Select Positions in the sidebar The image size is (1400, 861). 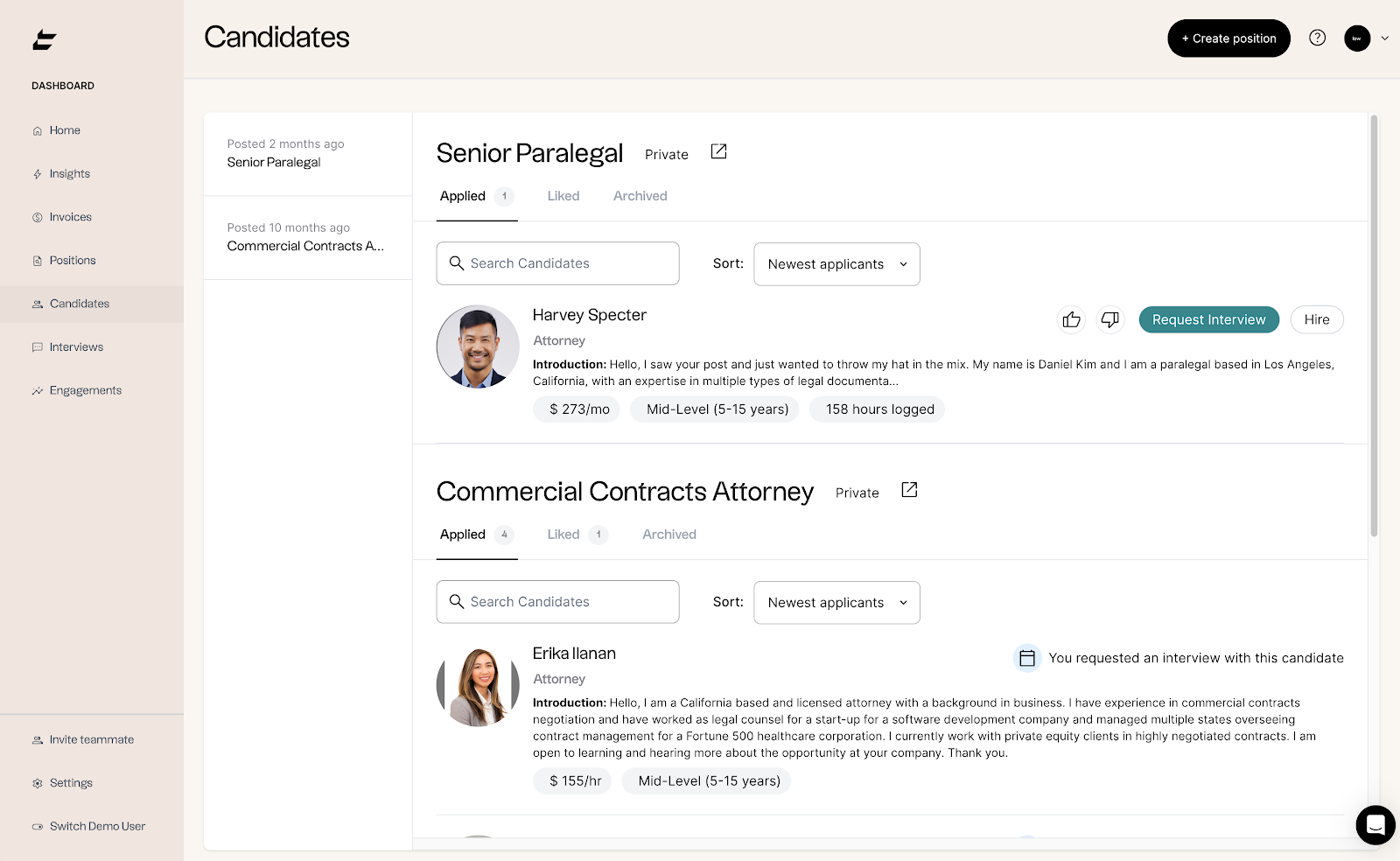[71, 260]
